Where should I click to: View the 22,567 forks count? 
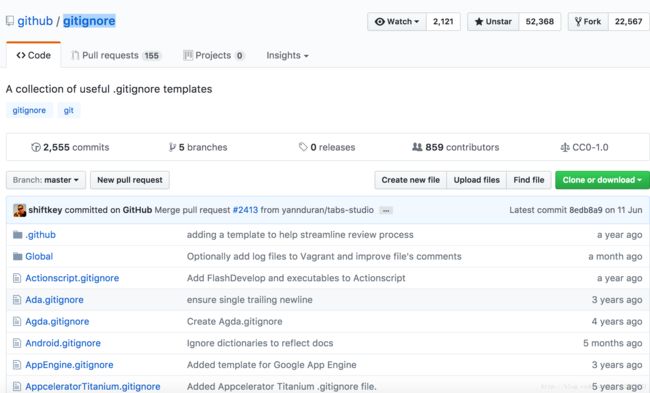coord(628,22)
